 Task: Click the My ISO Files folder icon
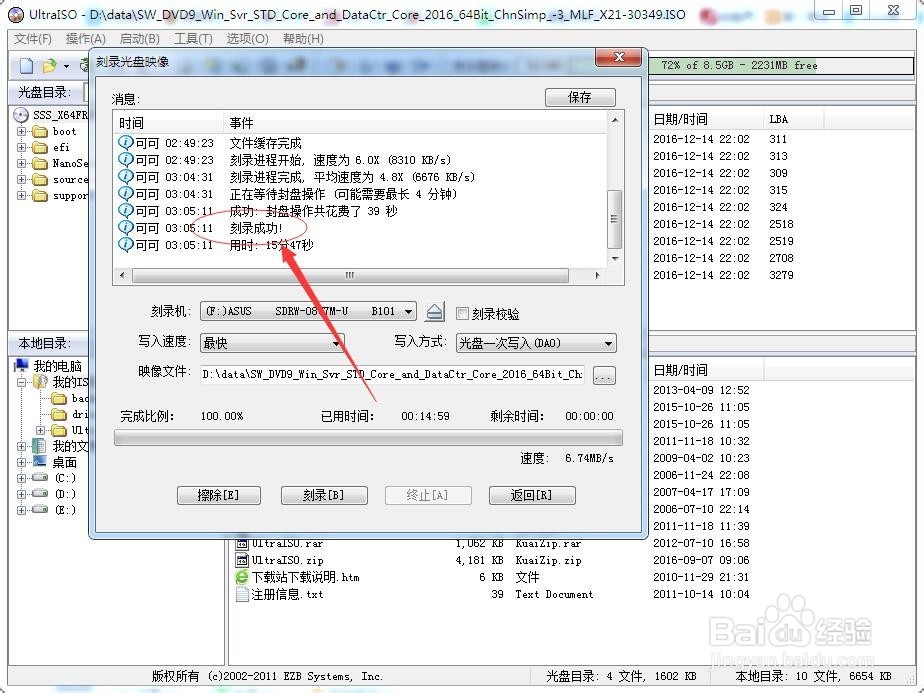click(40, 382)
